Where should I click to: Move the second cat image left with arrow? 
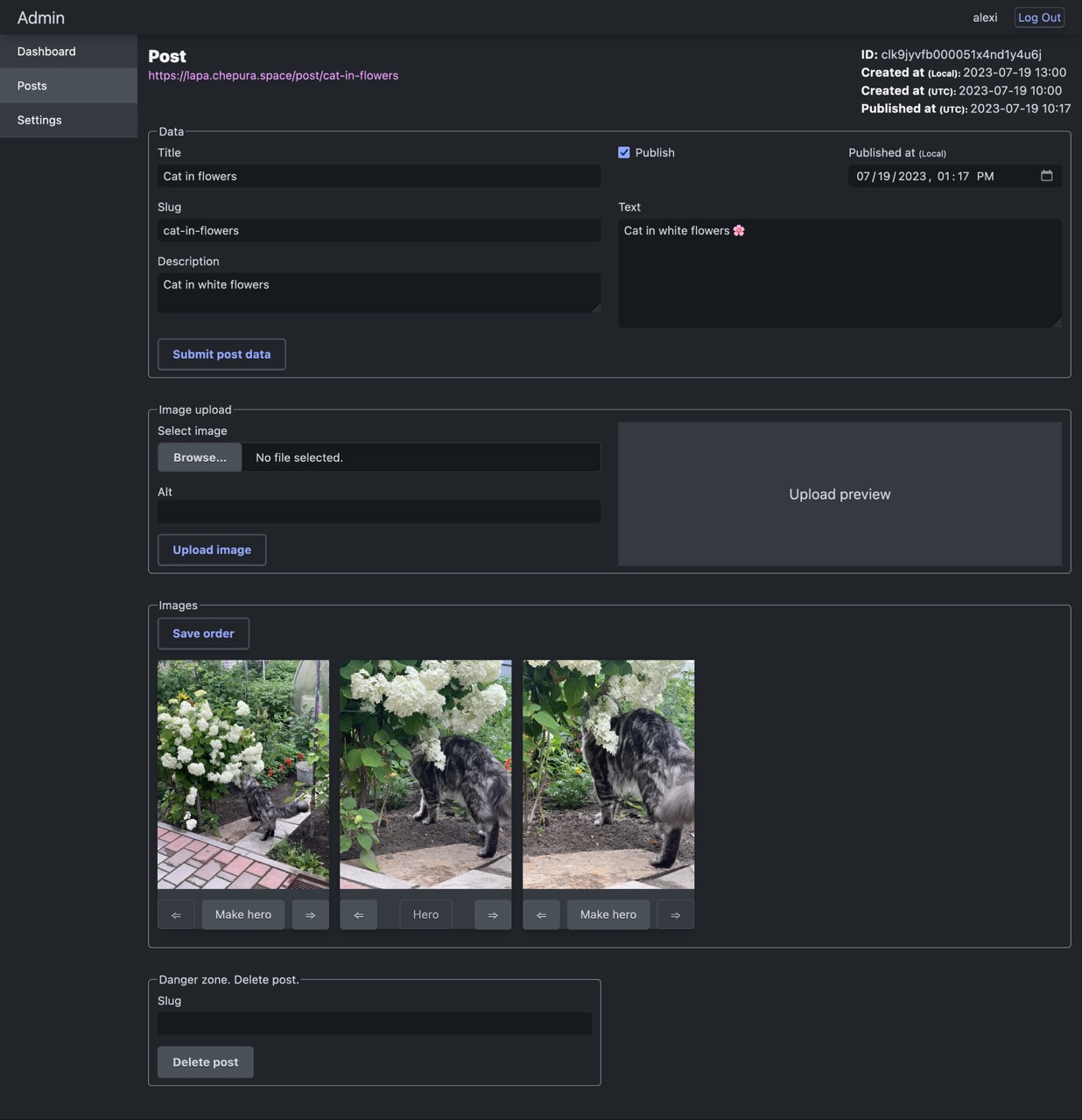[359, 913]
